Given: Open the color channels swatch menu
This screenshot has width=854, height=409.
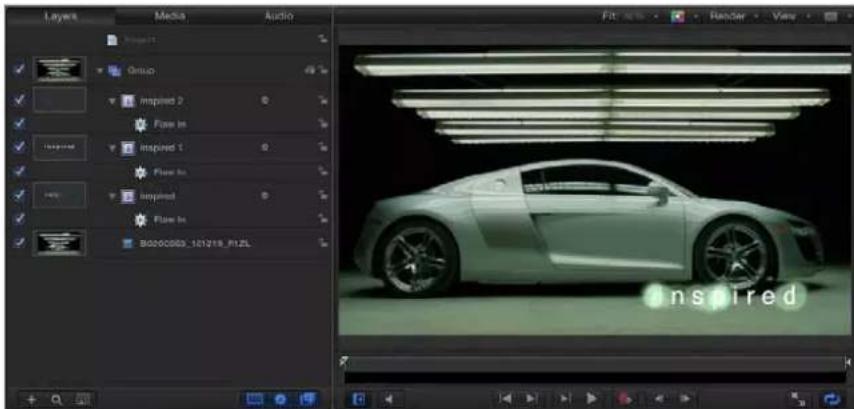Looking at the screenshot, I should pos(680,17).
